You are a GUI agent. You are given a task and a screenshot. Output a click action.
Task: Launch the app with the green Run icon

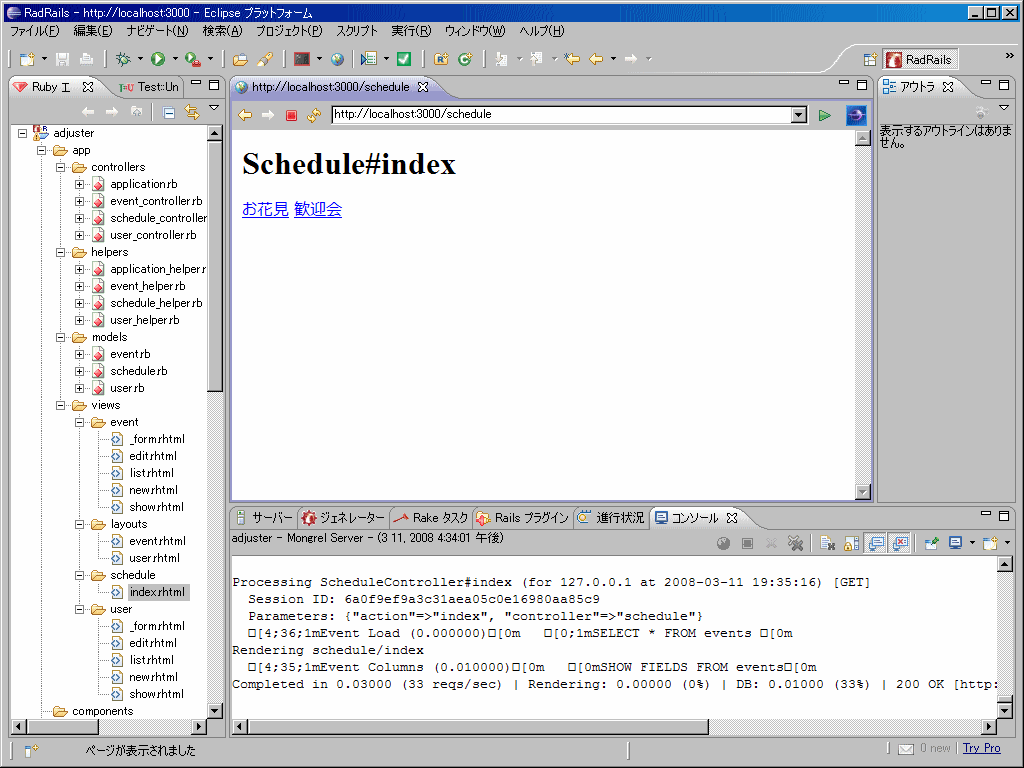click(160, 58)
